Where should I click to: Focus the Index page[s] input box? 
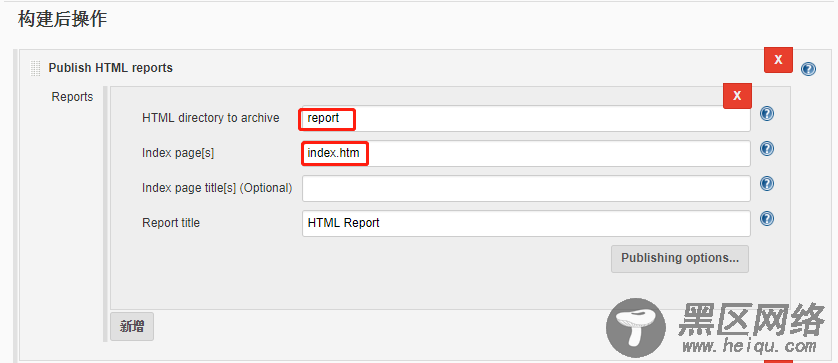point(526,153)
